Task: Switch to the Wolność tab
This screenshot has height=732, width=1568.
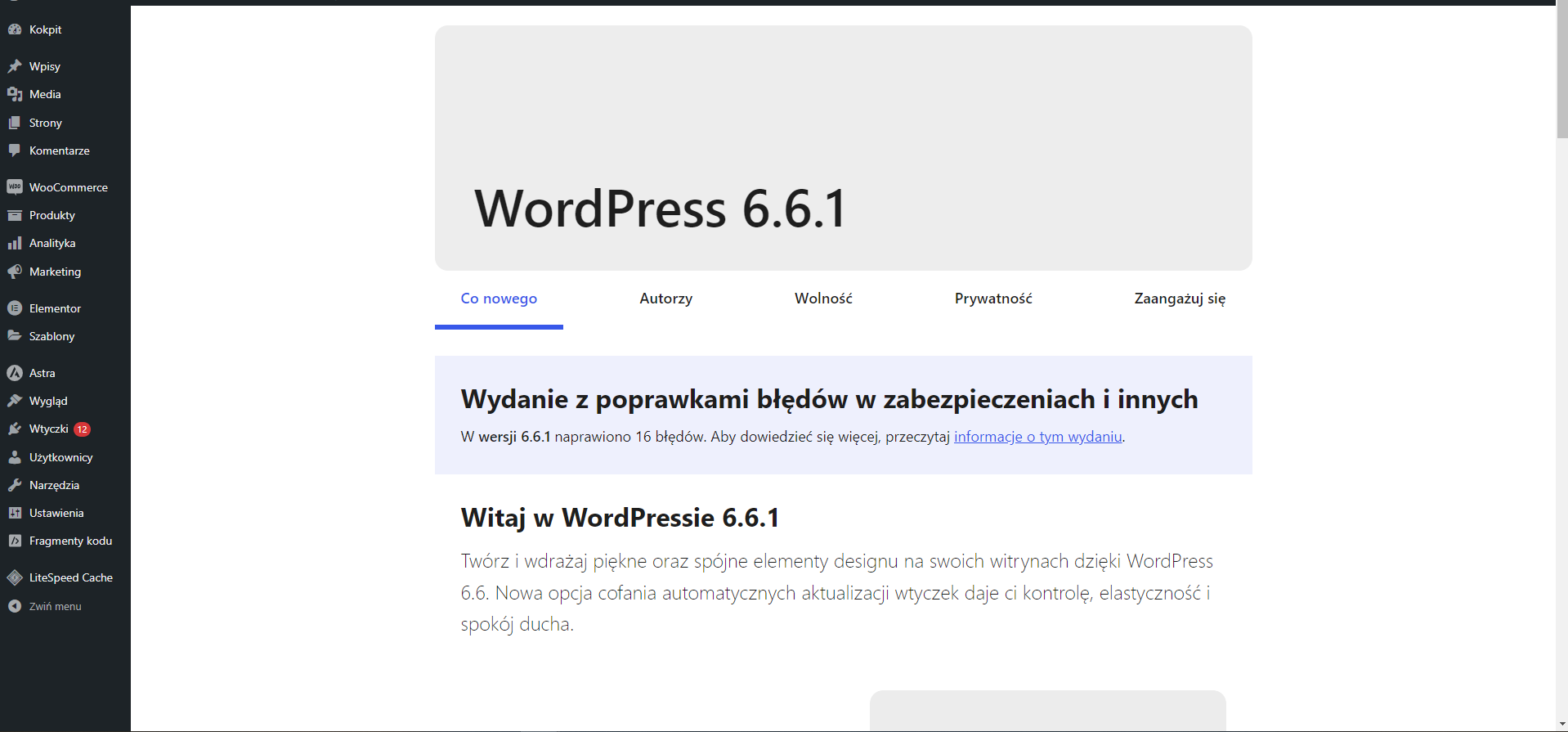Action: pyautogui.click(x=823, y=299)
